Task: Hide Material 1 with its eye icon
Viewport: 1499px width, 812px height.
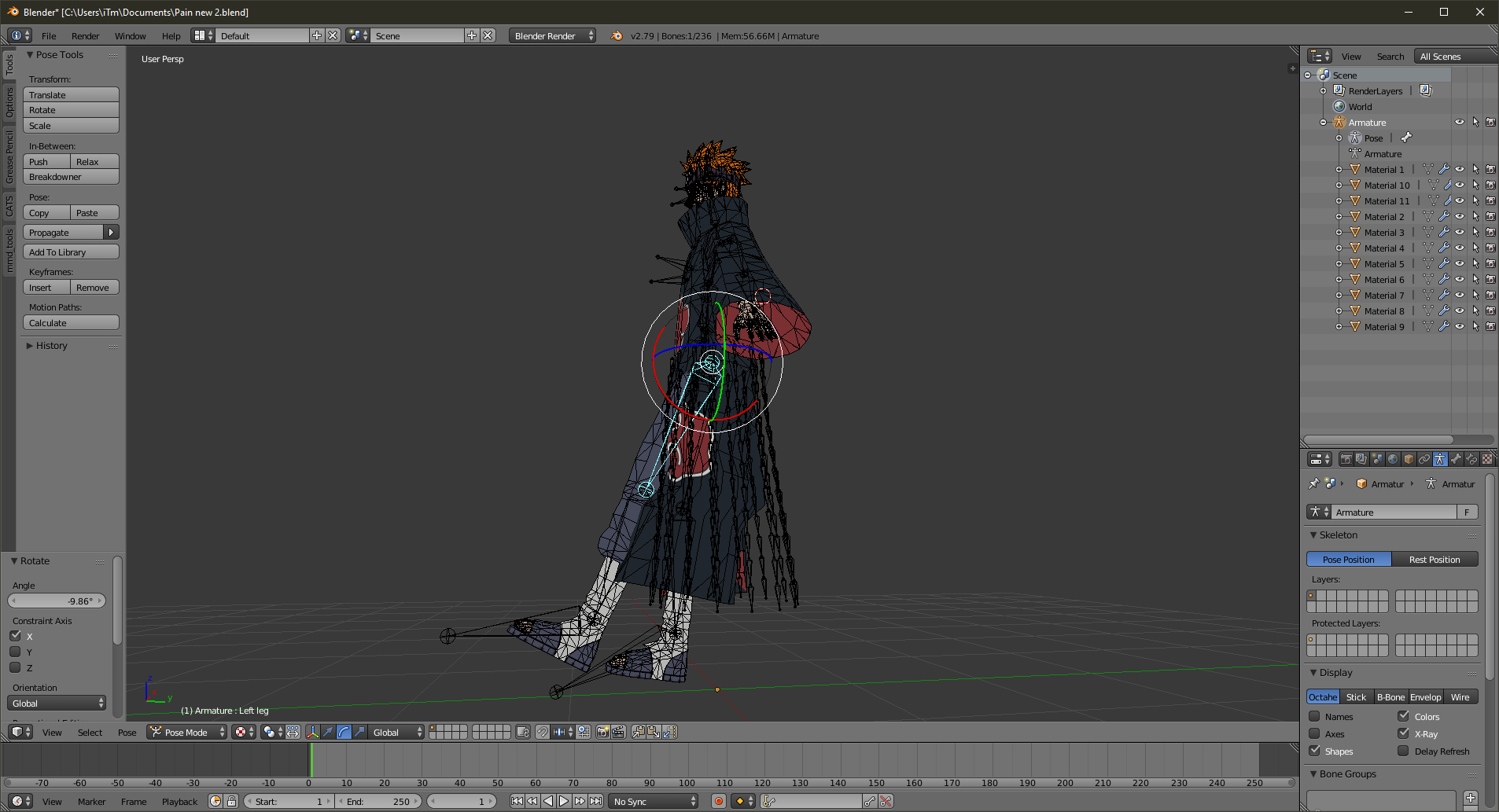Action: (1460, 170)
